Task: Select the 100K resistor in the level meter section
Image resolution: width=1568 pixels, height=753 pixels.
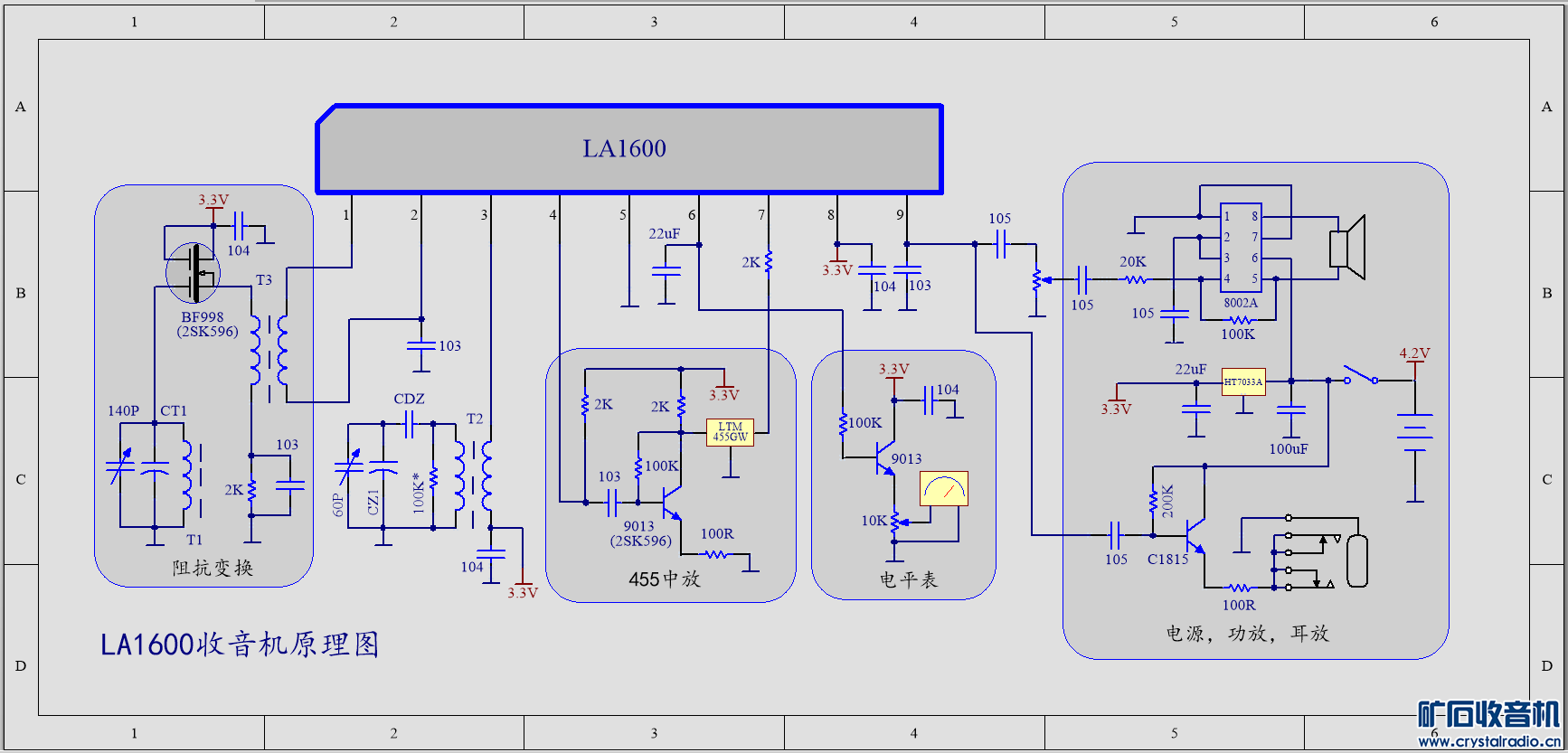Action: pyautogui.click(x=843, y=423)
